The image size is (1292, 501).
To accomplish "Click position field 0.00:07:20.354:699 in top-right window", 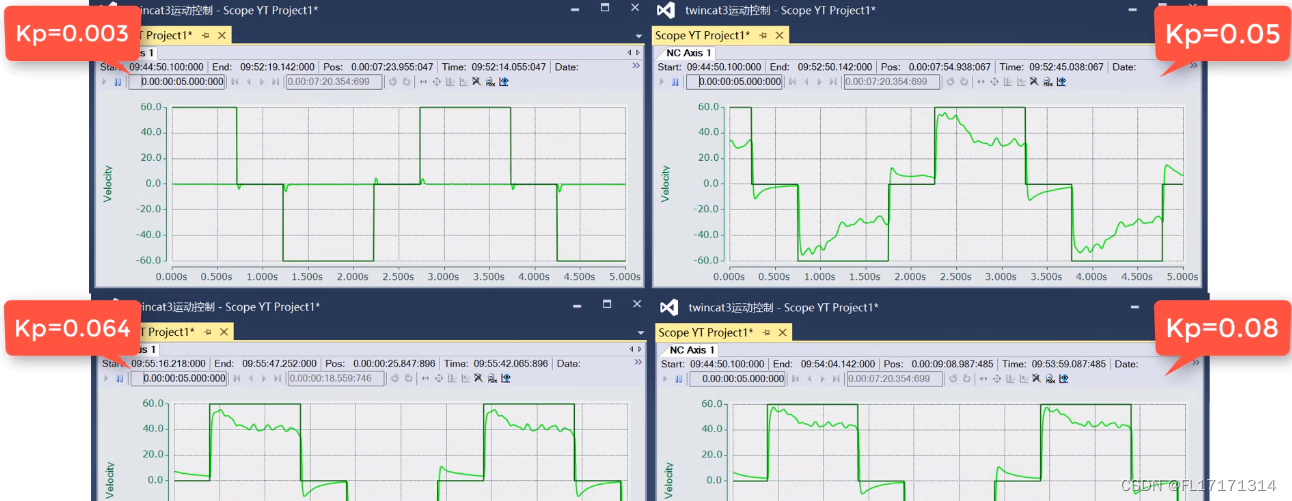I will pyautogui.click(x=892, y=81).
